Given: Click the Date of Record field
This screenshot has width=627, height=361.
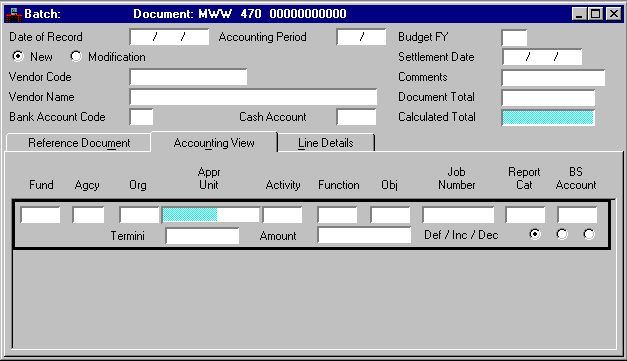Looking at the screenshot, I should (169, 37).
